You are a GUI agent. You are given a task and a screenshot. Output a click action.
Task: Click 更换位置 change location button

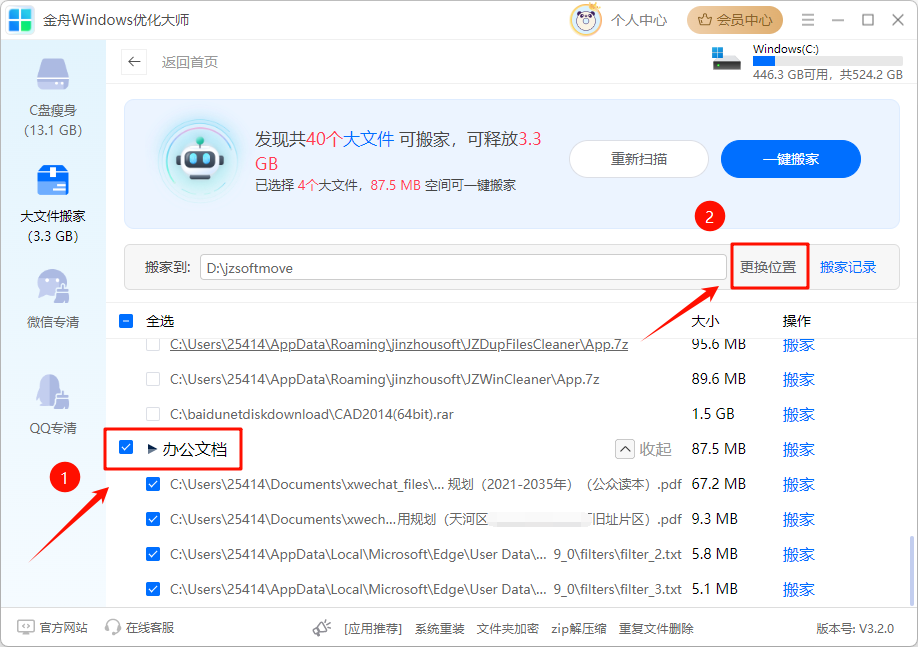[768, 267]
